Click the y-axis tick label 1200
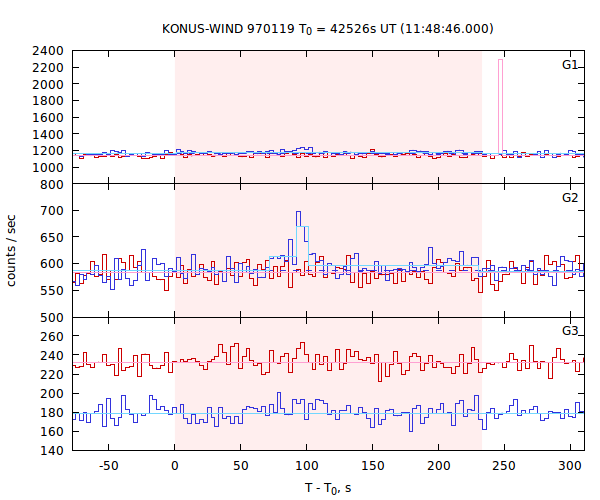600x500 pixels. point(48,151)
